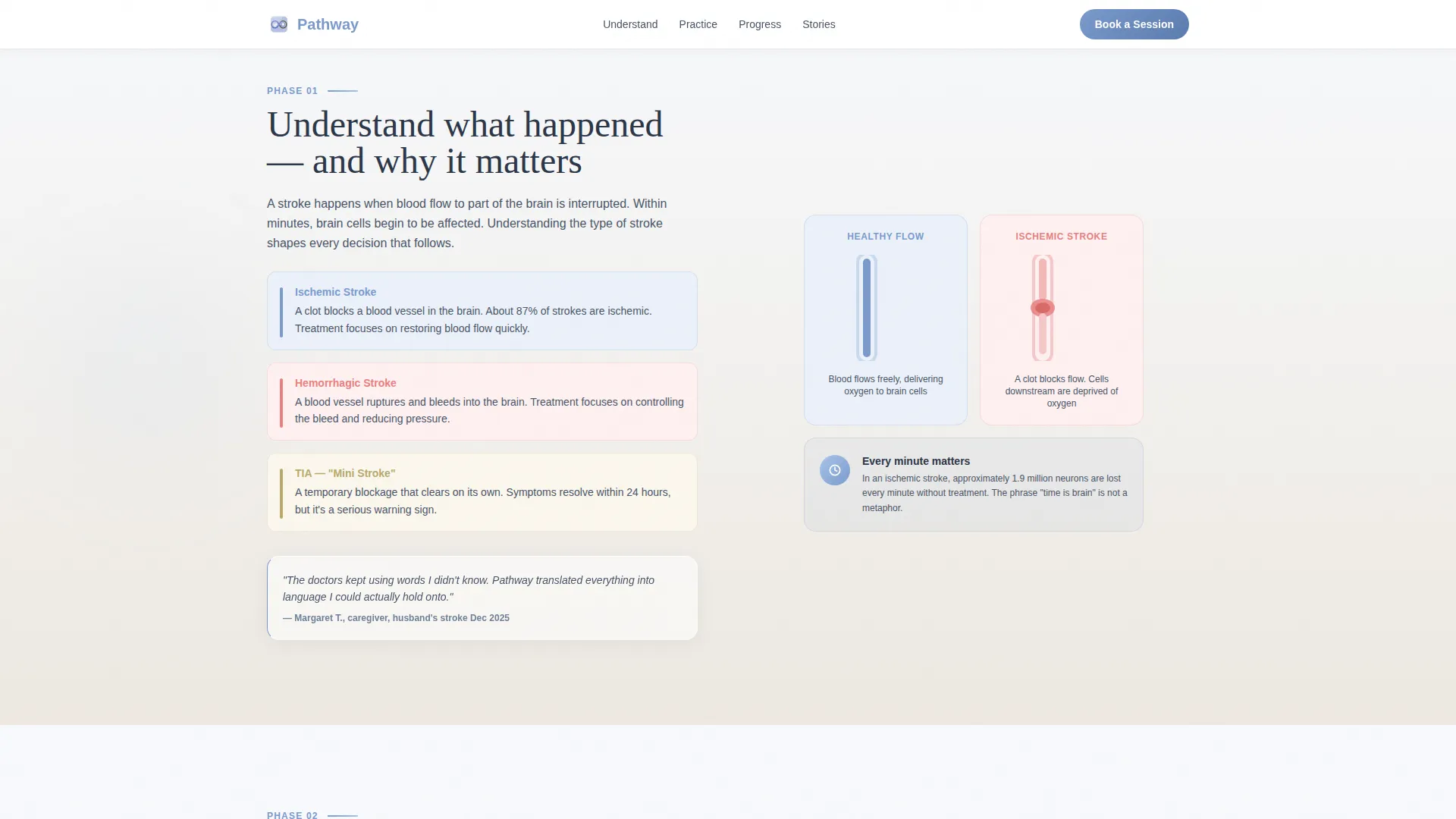Click the Book a Session button
This screenshot has width=1456, height=819.
1134,24
